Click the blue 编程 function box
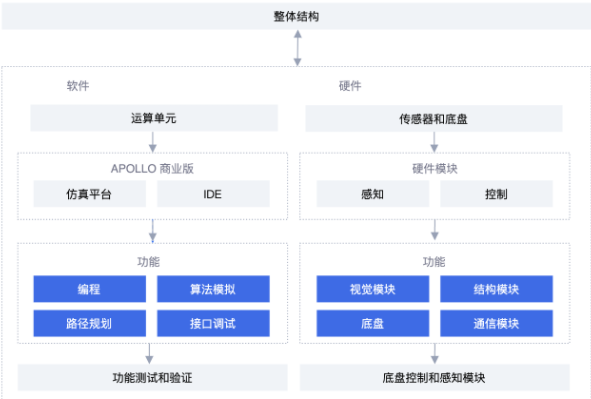Screen dimensions: 591x399 pos(90,289)
